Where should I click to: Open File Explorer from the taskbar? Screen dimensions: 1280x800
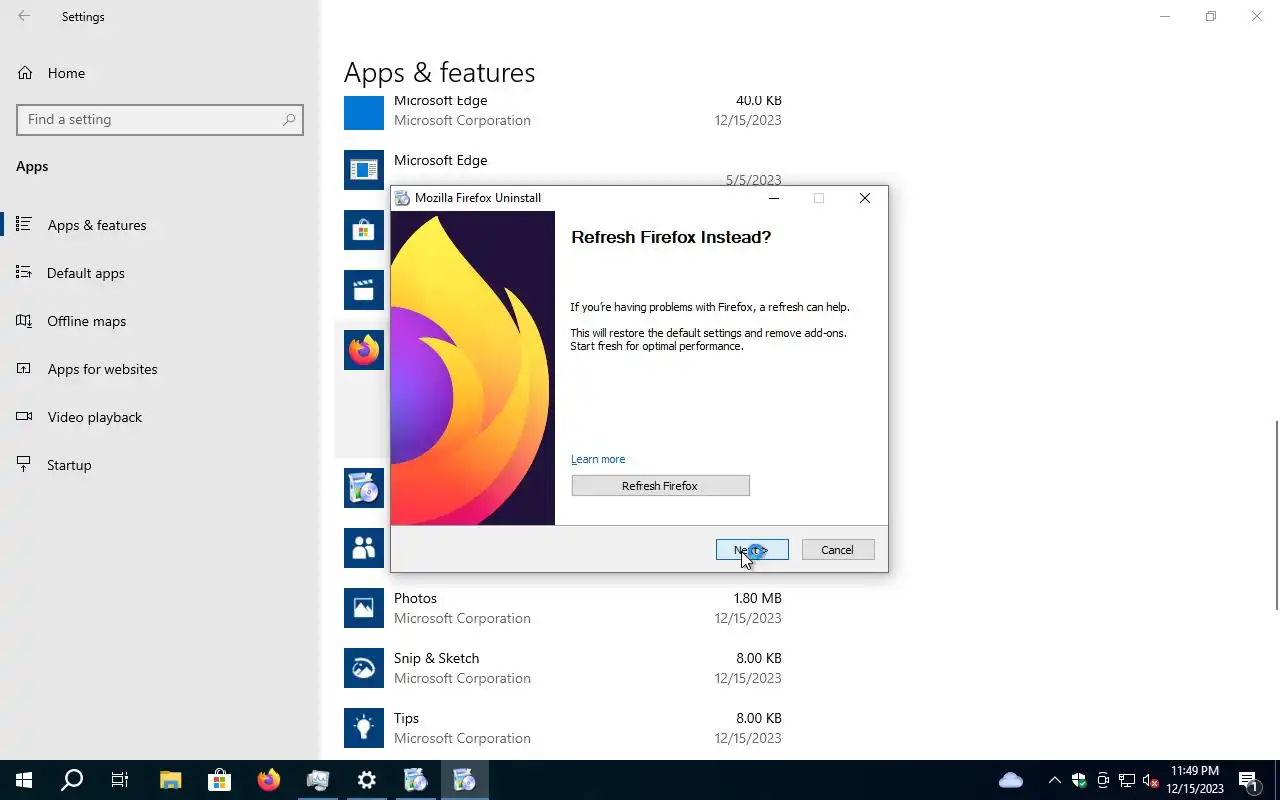[x=170, y=780]
